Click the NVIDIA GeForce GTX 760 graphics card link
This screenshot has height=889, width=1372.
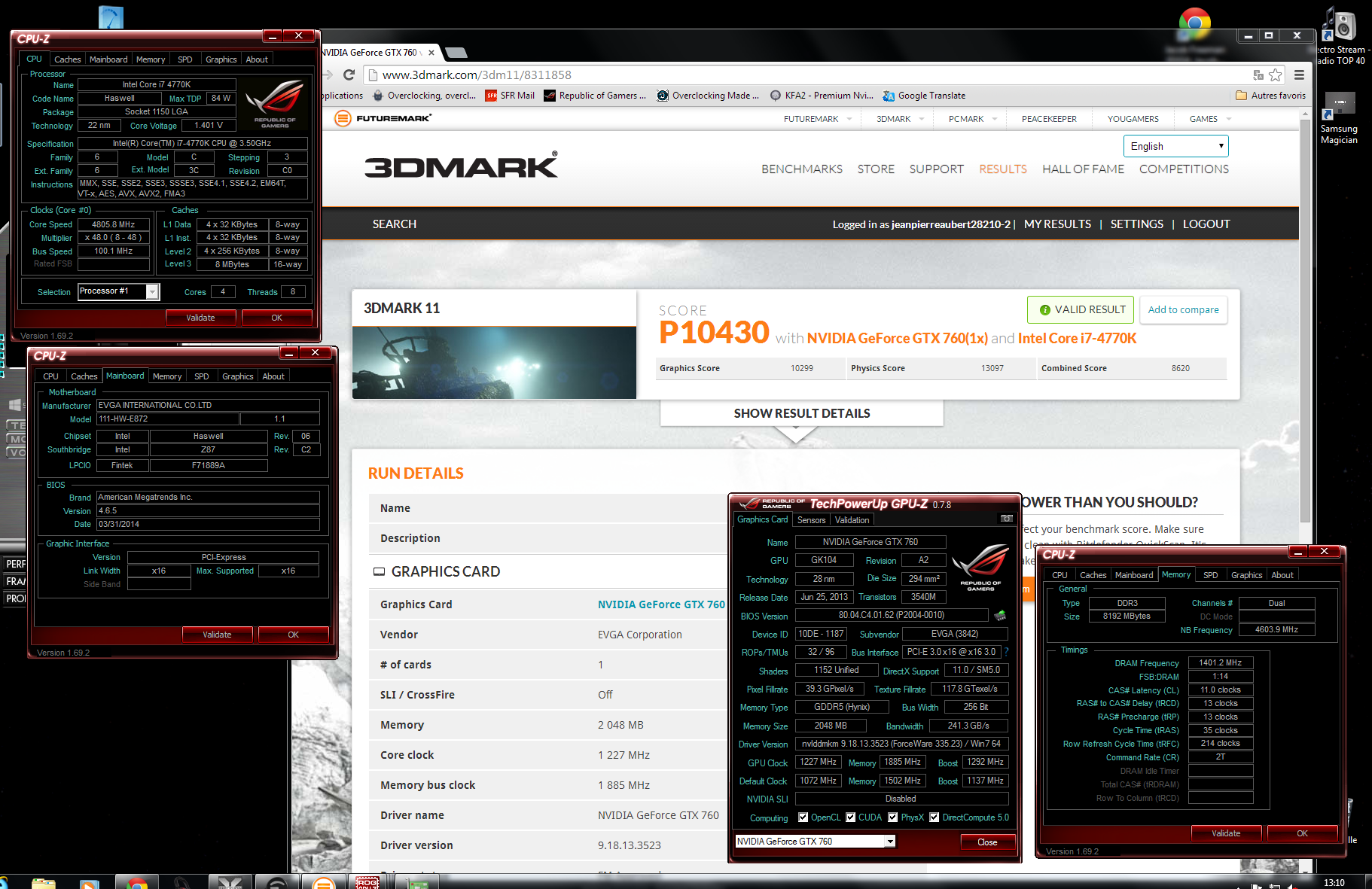(x=661, y=604)
